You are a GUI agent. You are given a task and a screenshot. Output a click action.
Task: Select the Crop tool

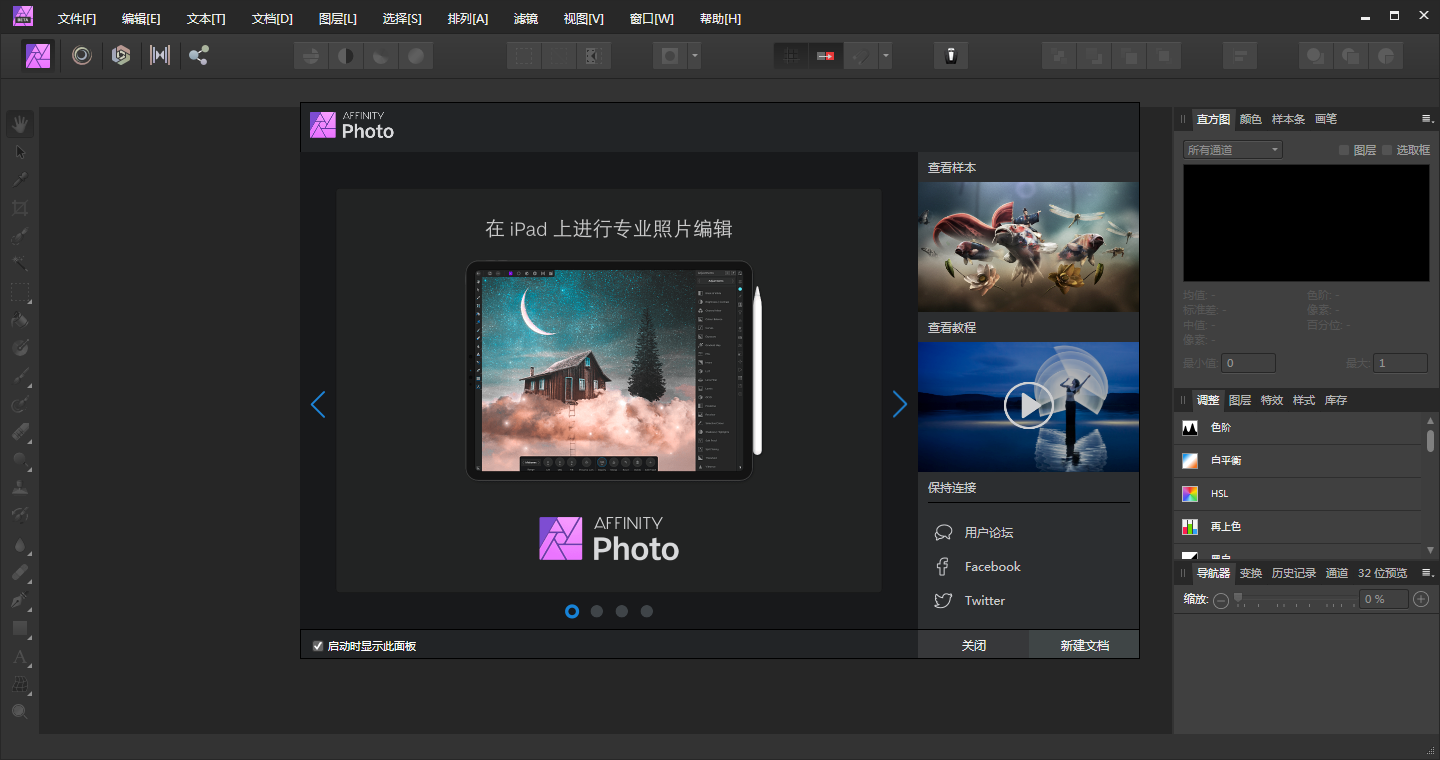click(20, 208)
